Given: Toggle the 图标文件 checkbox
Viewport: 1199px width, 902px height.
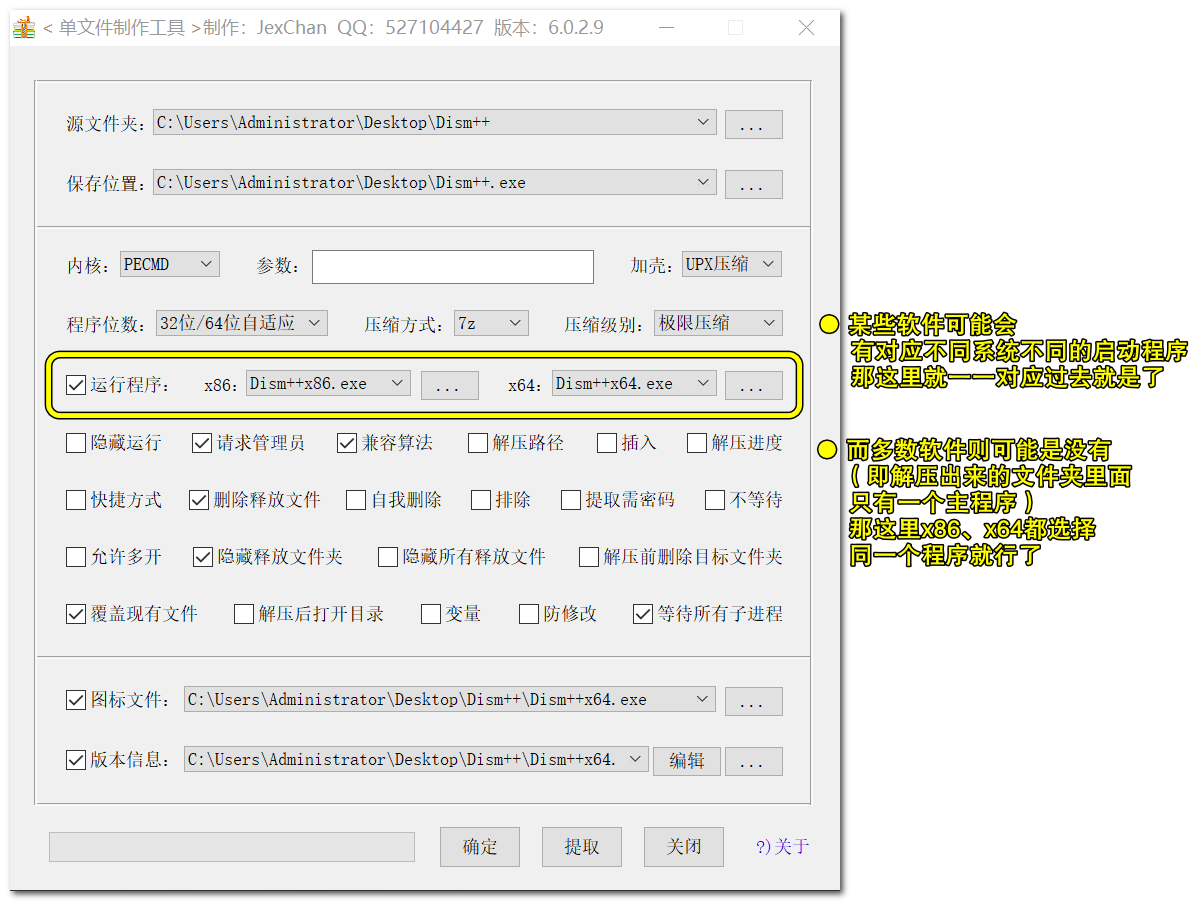Looking at the screenshot, I should coord(76,700).
